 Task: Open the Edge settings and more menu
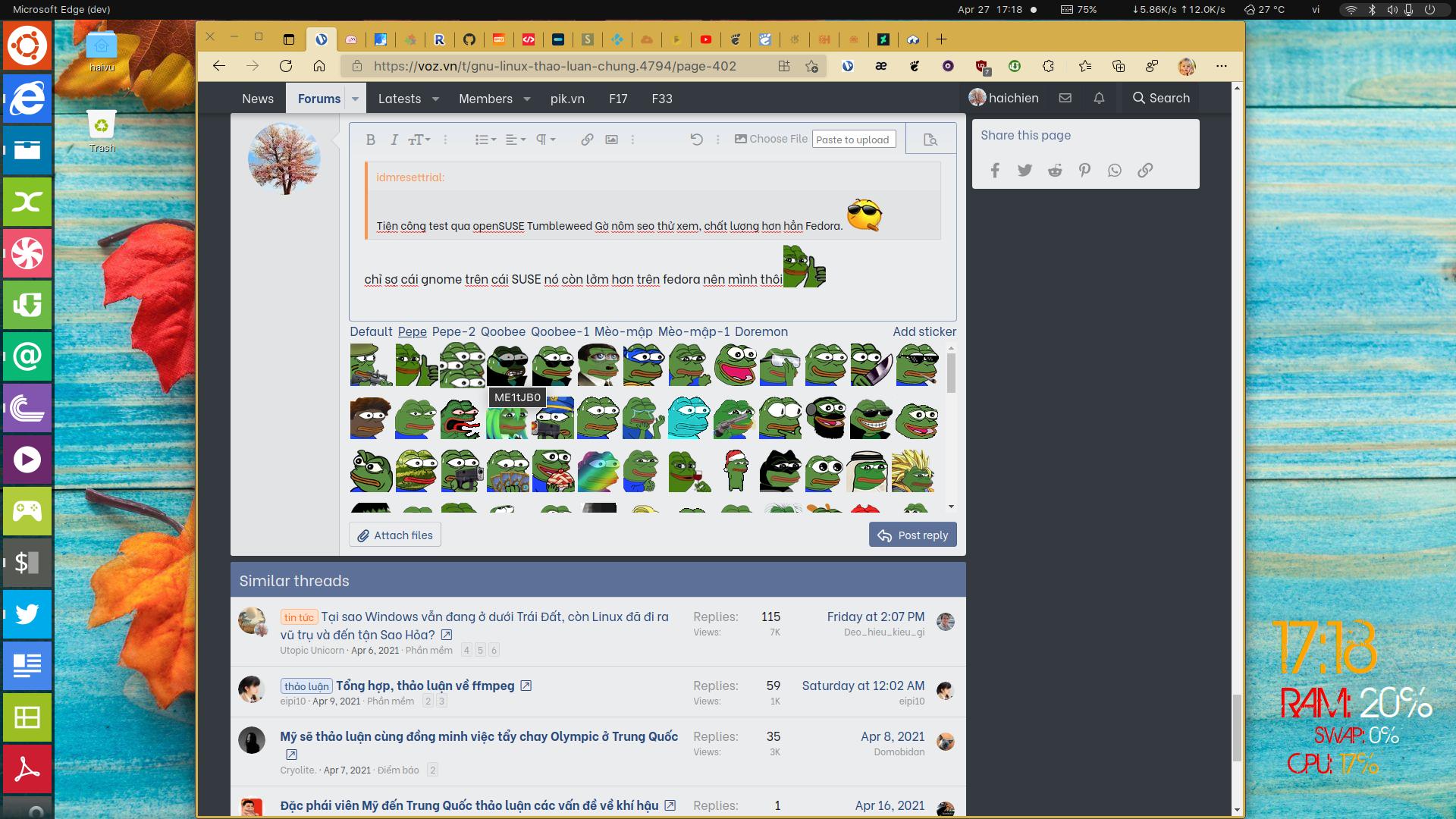click(1221, 66)
